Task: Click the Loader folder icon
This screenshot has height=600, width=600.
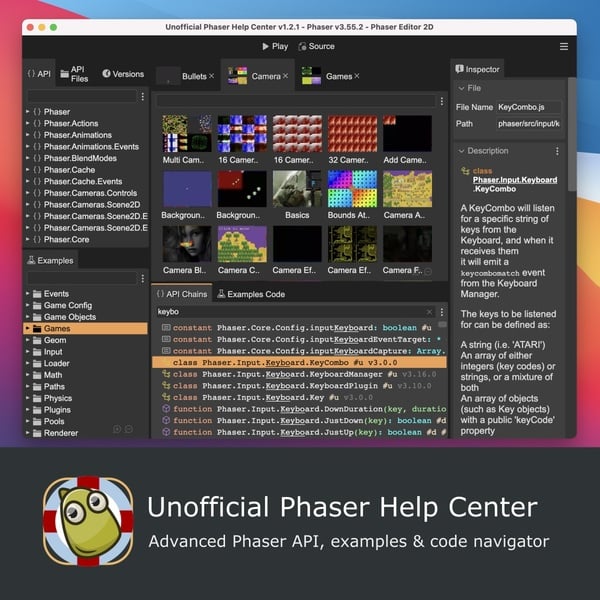Action: tap(37, 363)
